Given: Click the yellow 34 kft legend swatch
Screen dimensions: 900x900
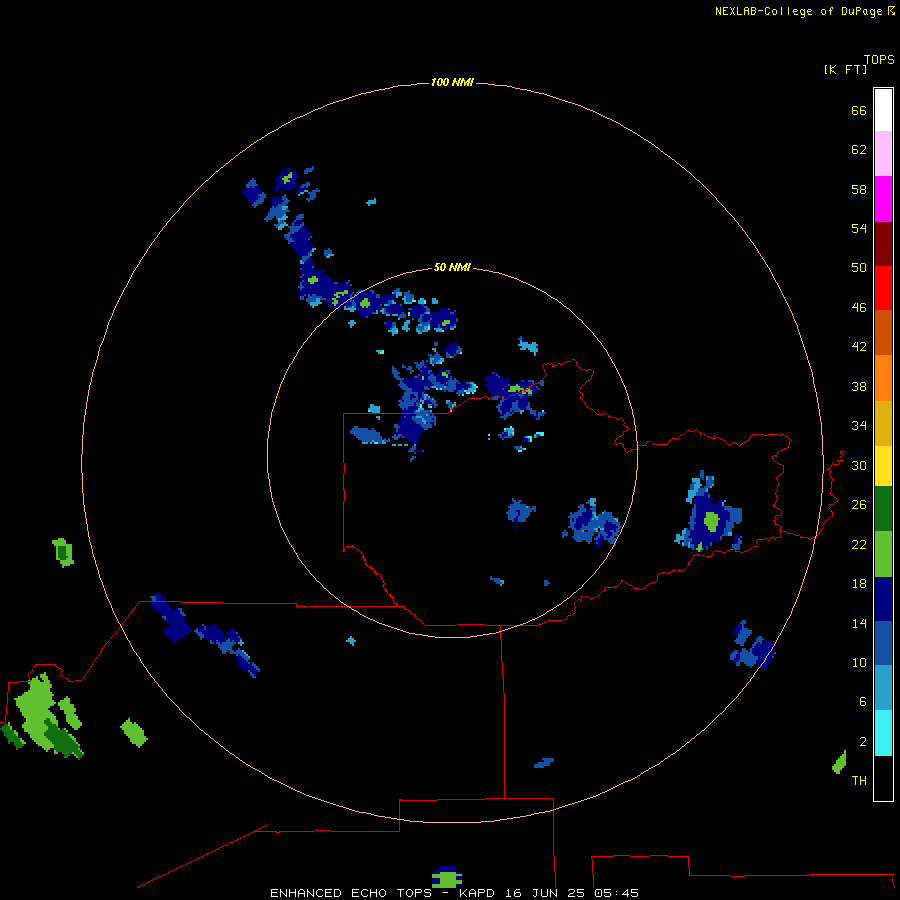Looking at the screenshot, I should (x=883, y=466).
